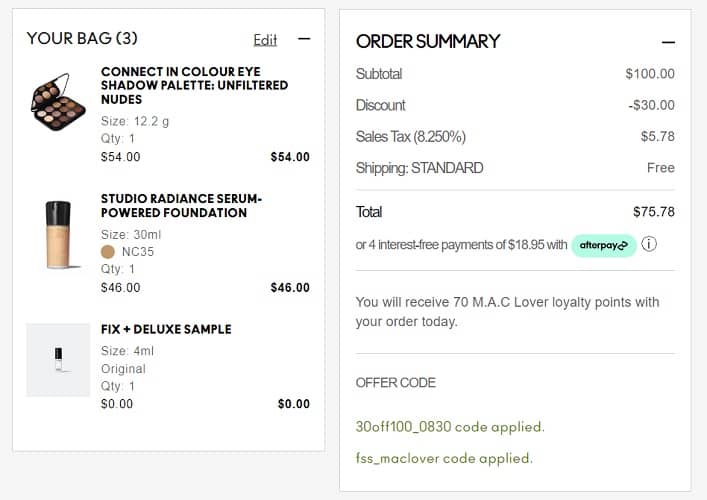Collapse the Order Summary section
The image size is (707, 500).
coord(668,43)
